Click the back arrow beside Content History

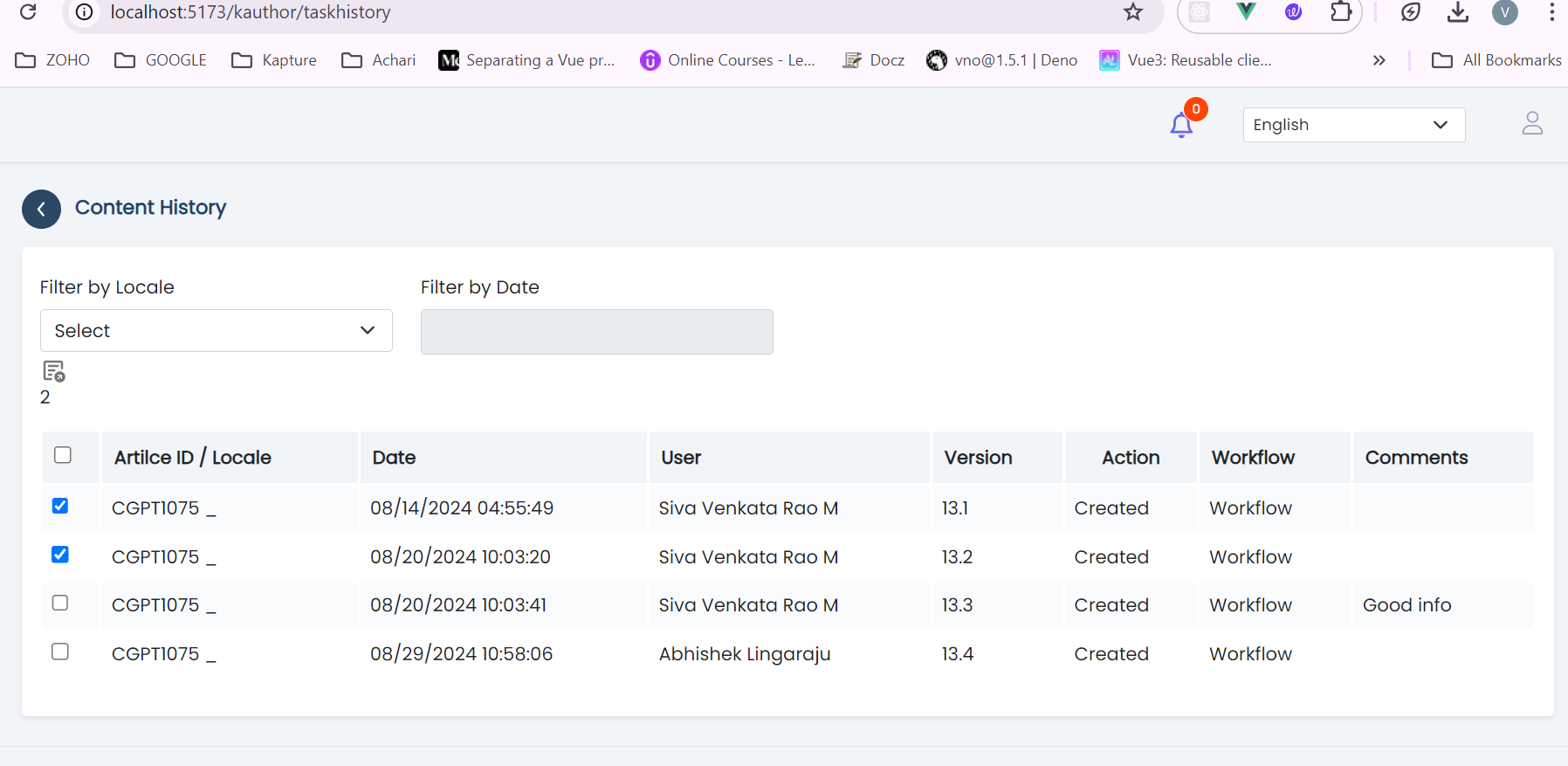[41, 210]
